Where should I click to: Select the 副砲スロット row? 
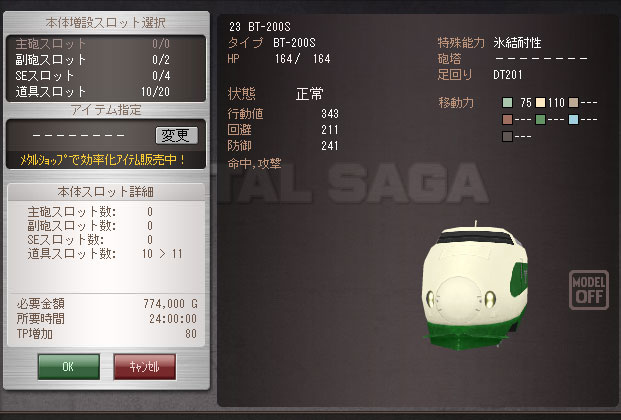[106, 60]
